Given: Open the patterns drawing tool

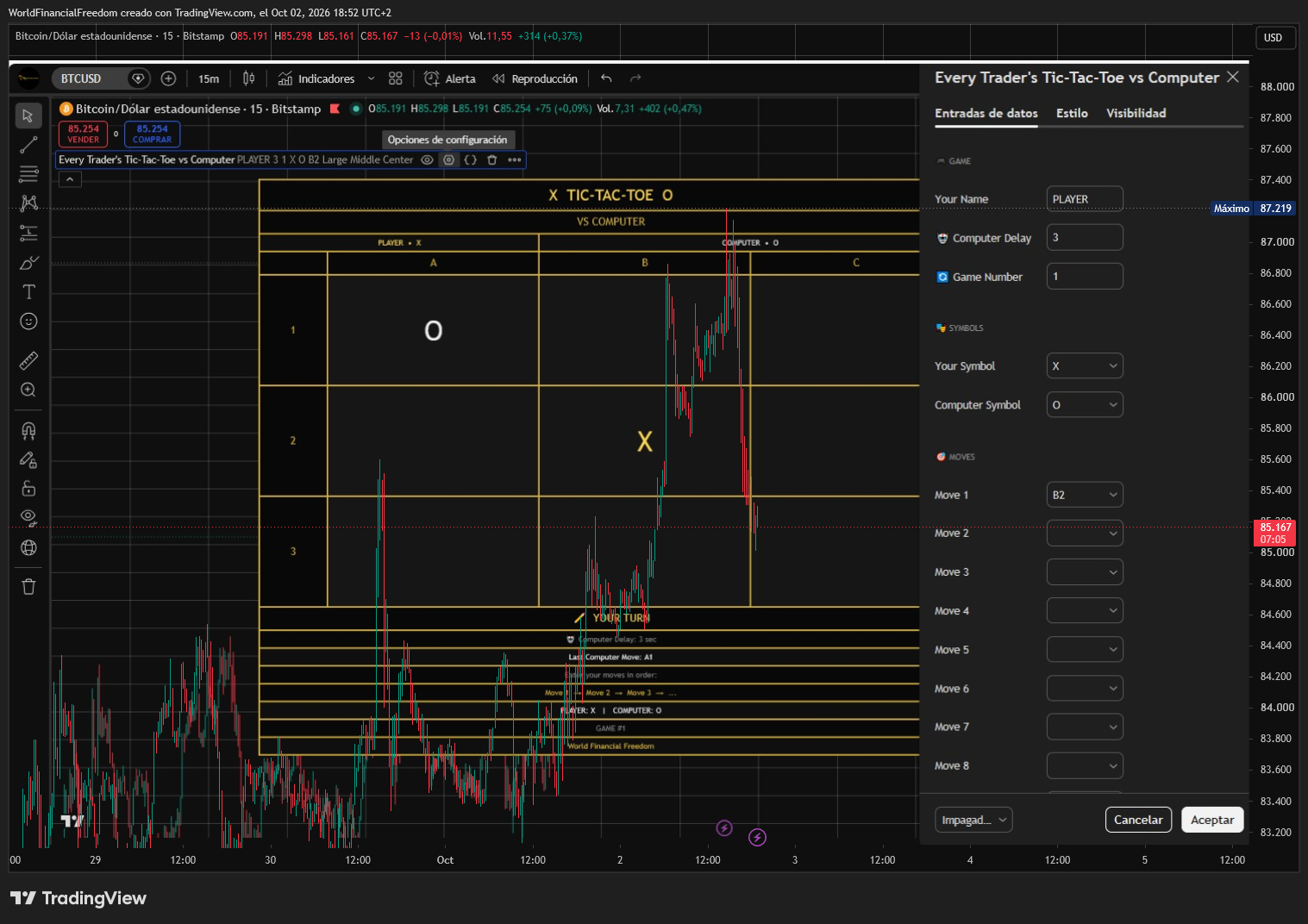Looking at the screenshot, I should 28,203.
